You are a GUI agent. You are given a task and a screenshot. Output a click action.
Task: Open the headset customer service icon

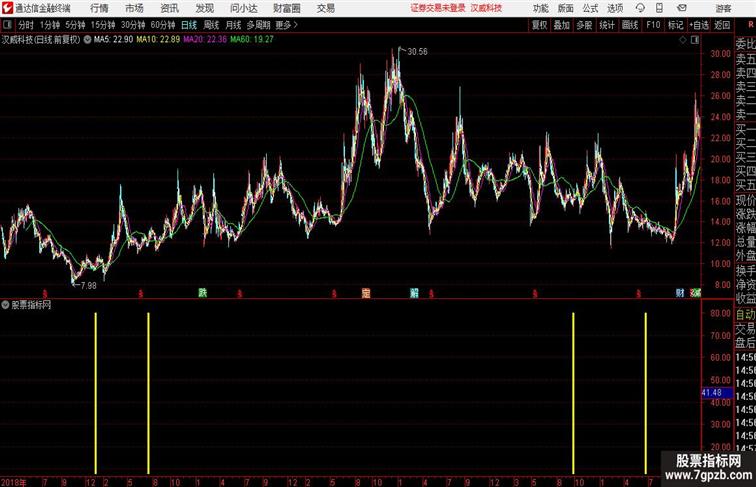coord(640,8)
